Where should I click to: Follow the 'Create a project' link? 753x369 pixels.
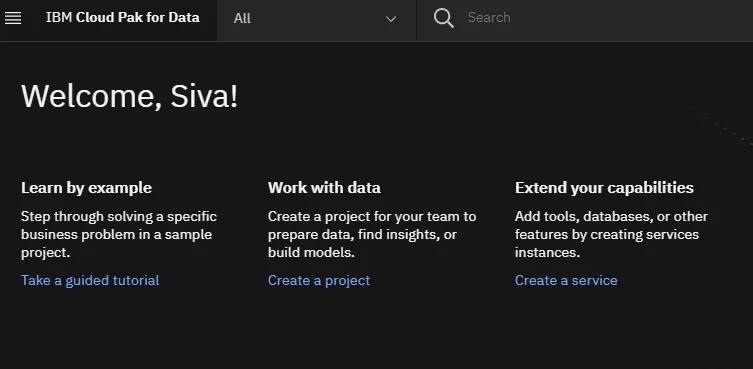[x=319, y=280]
